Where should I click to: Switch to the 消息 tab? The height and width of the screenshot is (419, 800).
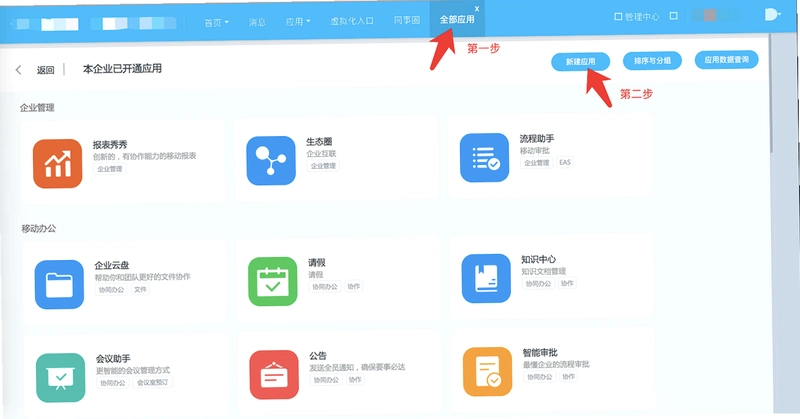click(x=257, y=22)
